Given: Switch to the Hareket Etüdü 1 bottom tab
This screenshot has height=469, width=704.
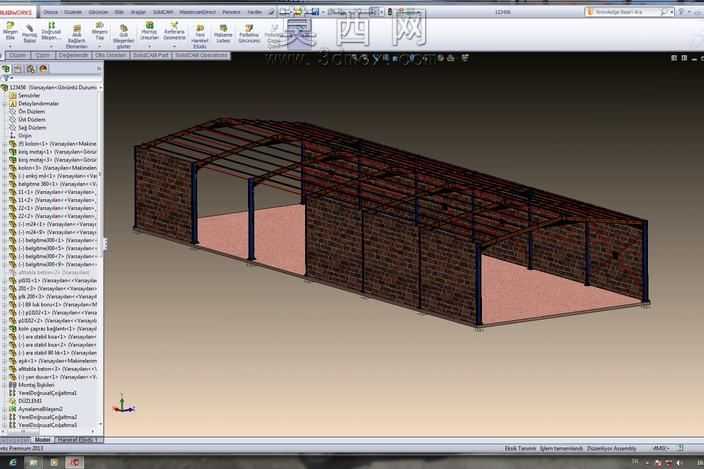Looking at the screenshot, I should coord(77,440).
